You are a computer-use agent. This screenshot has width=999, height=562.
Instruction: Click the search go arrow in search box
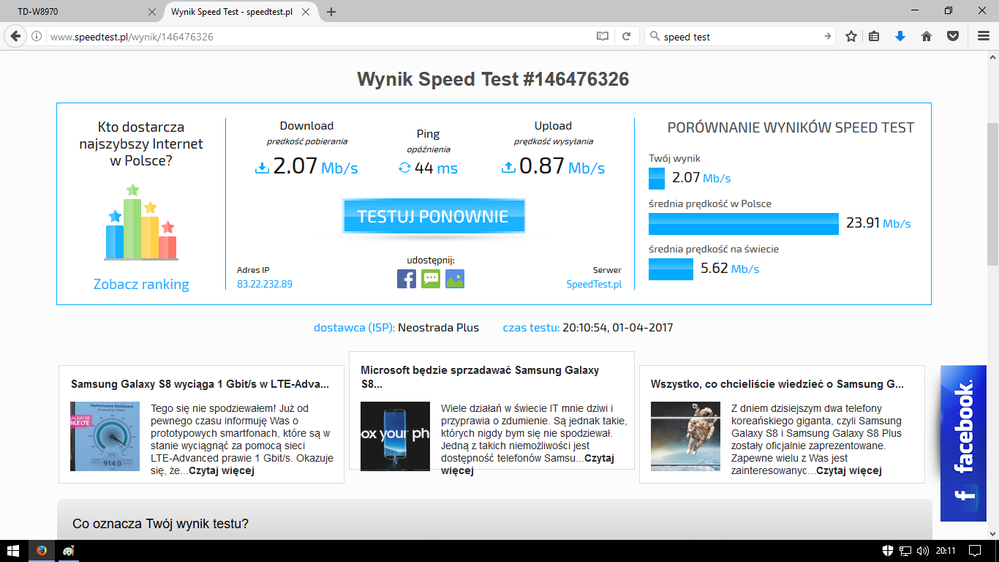tap(827, 36)
